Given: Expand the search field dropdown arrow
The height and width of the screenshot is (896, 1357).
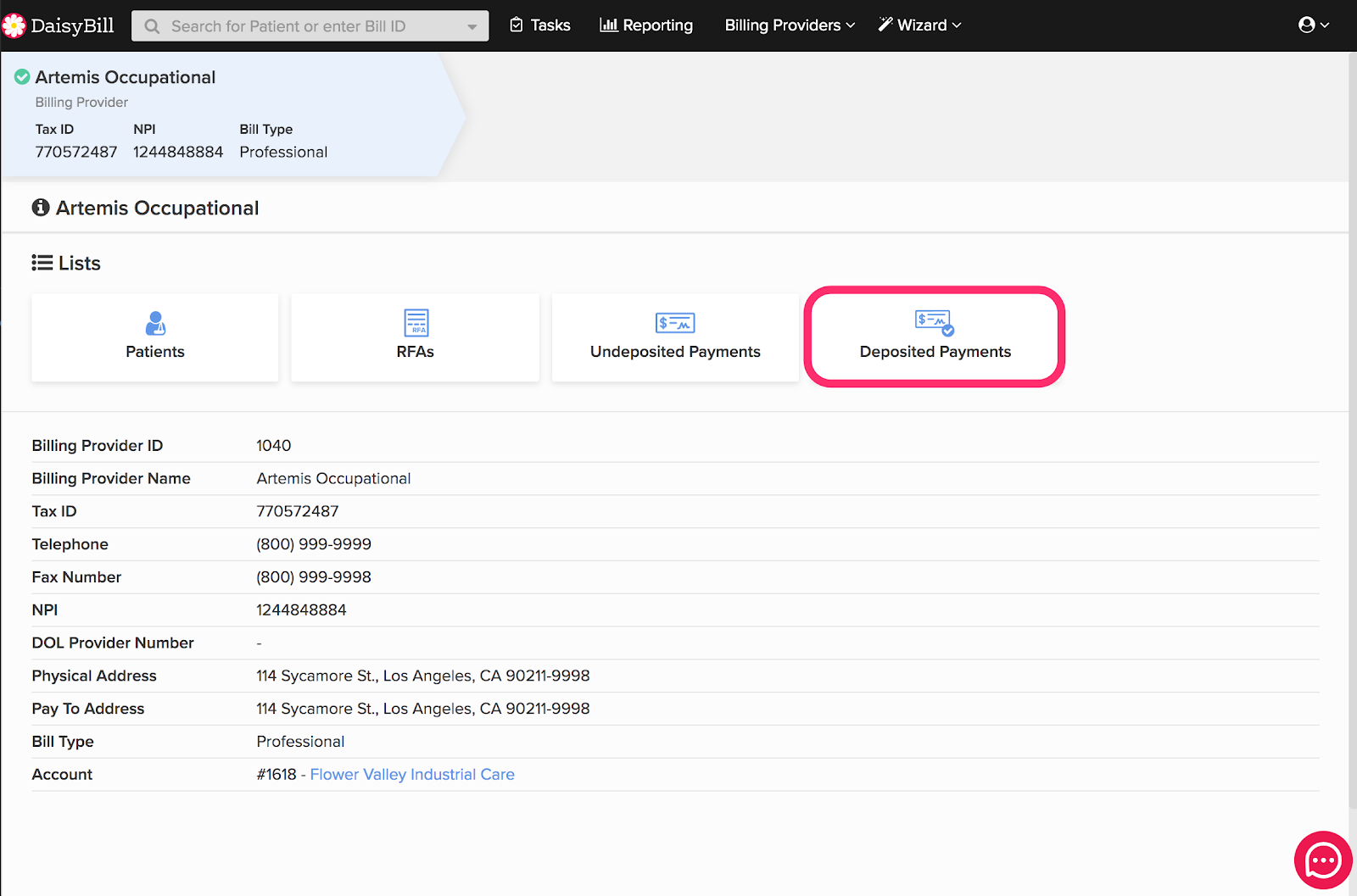Looking at the screenshot, I should coord(472,27).
